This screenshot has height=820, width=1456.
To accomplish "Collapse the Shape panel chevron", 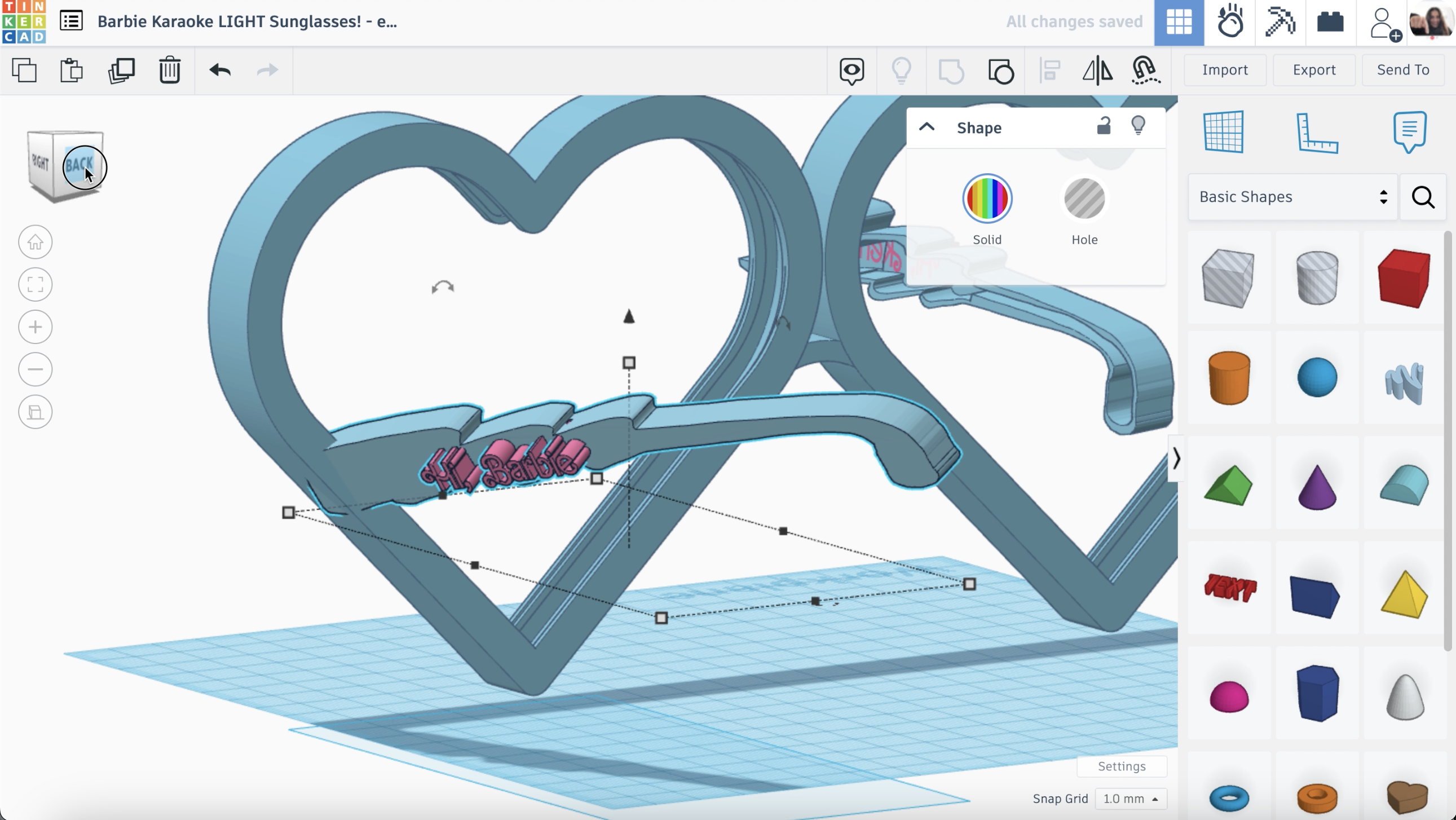I will [927, 127].
